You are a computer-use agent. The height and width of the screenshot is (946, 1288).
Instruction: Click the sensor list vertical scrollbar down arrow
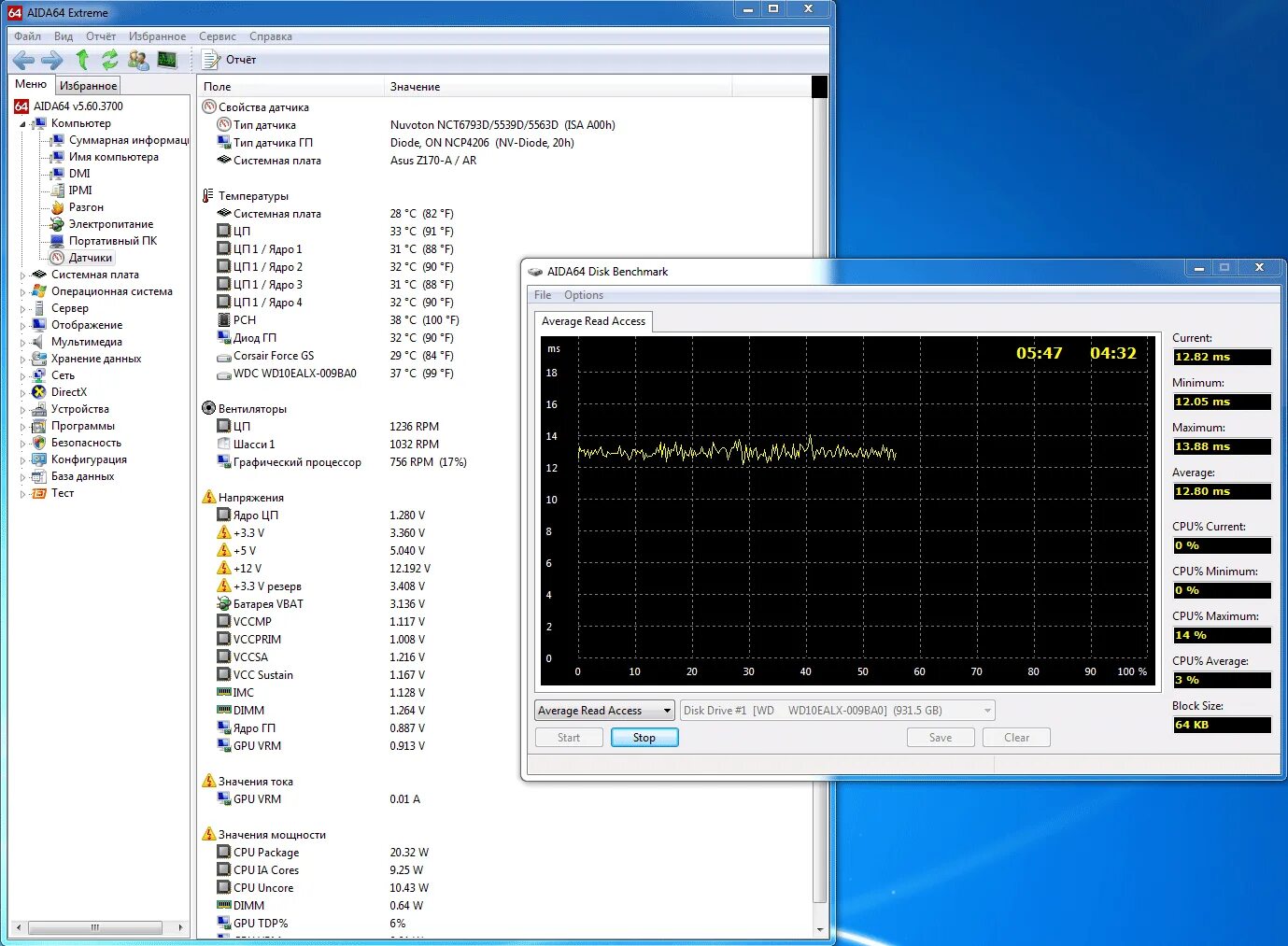tap(820, 929)
